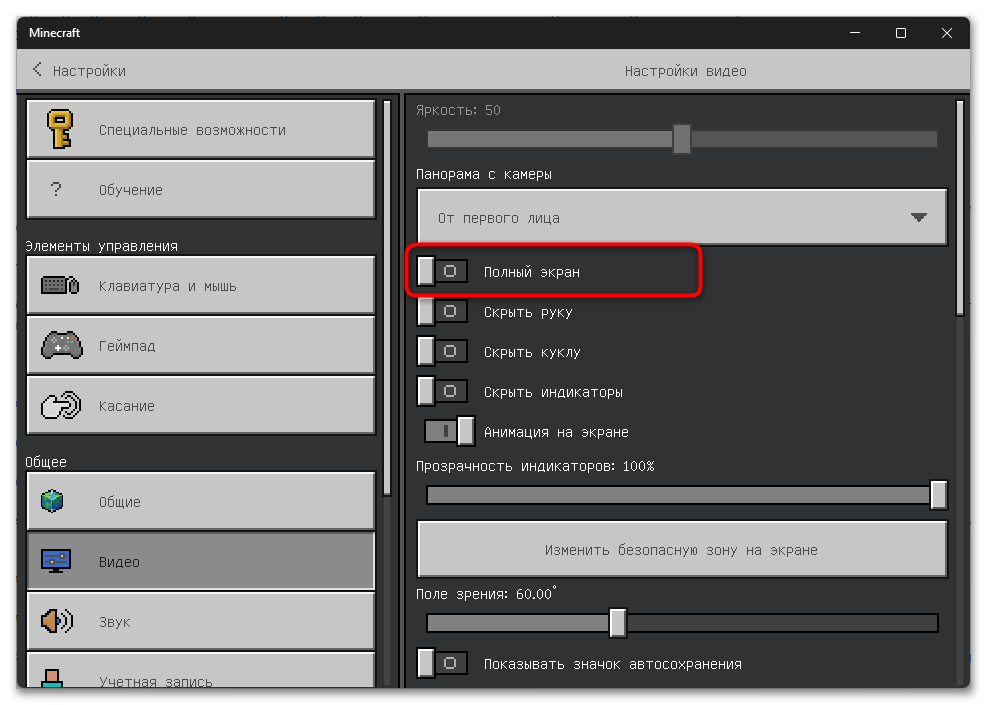The image size is (987, 705).
Task: Click the Прозрачность индикаторов slider handle
Action: click(x=938, y=494)
